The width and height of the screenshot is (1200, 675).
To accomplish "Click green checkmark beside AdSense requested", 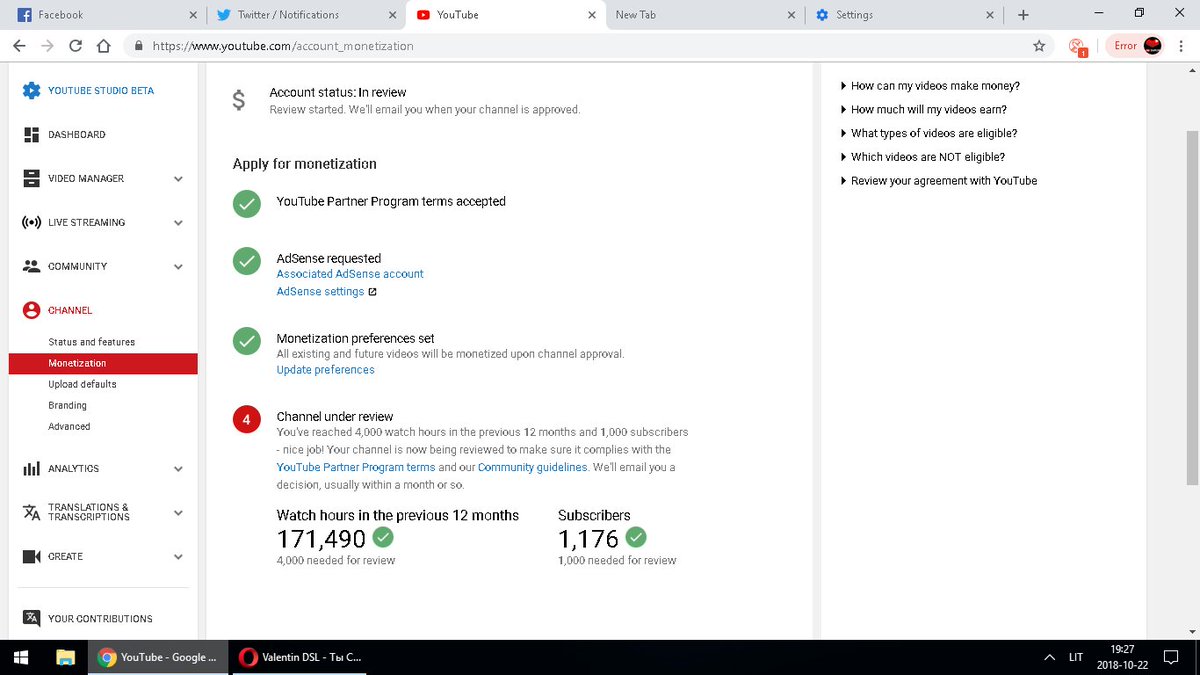I will pyautogui.click(x=246, y=261).
